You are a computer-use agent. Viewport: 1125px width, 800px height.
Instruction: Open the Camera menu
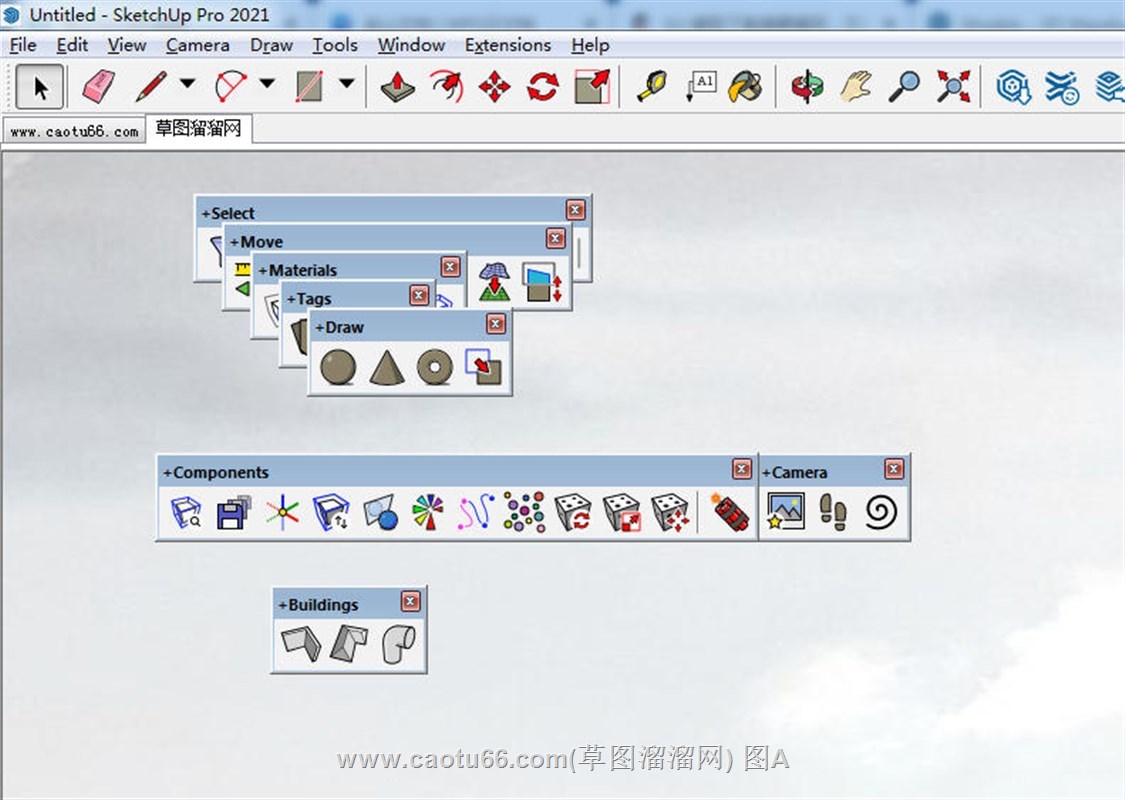(x=197, y=45)
